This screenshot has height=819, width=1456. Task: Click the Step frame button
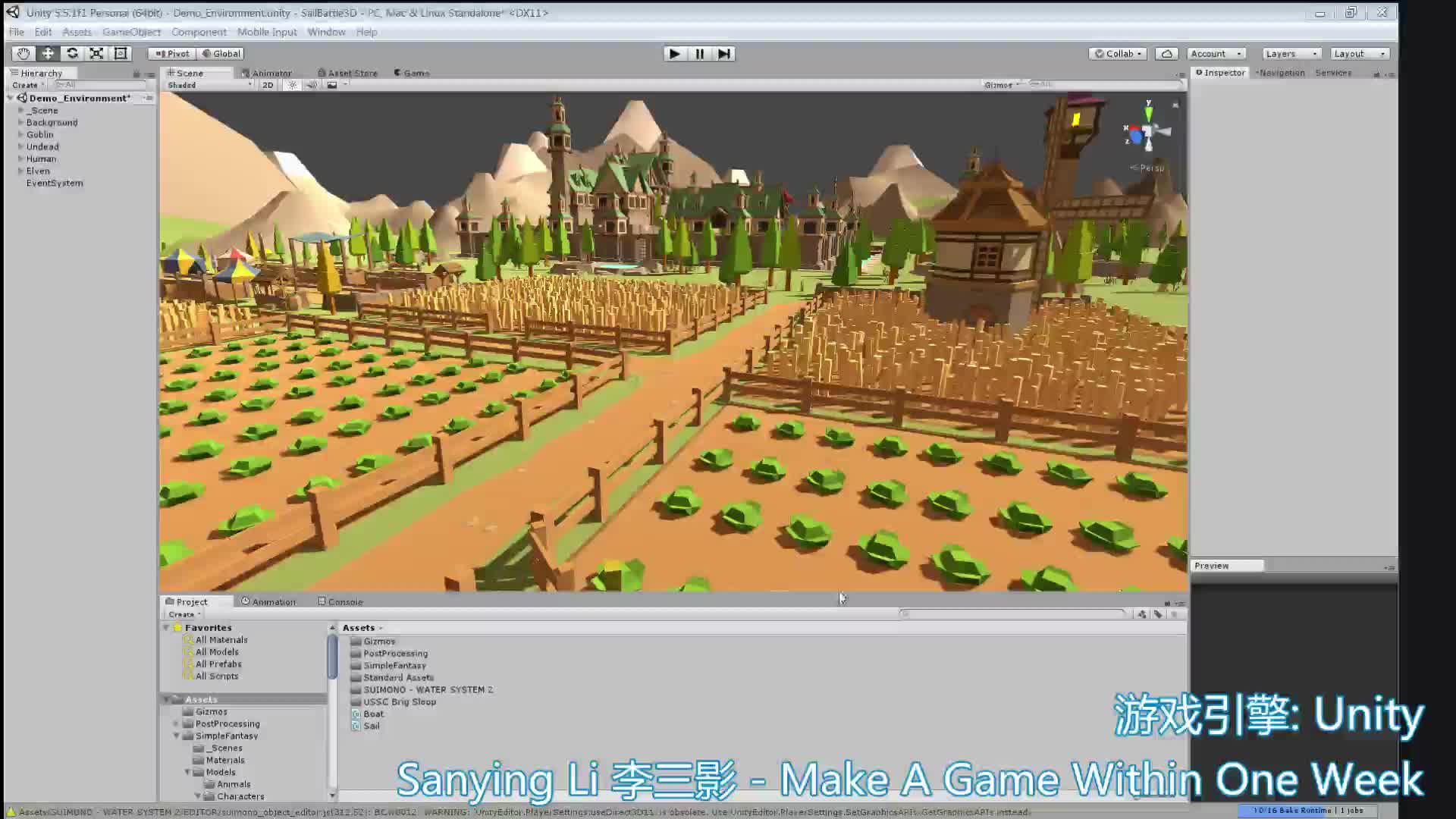point(724,54)
